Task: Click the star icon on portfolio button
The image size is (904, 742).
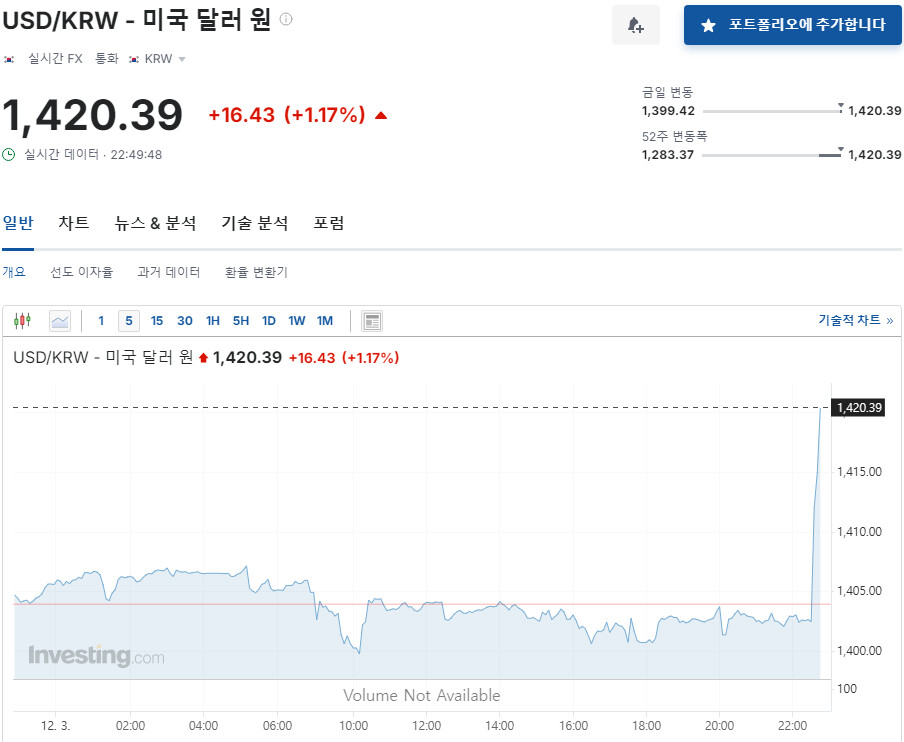Action: pos(709,25)
